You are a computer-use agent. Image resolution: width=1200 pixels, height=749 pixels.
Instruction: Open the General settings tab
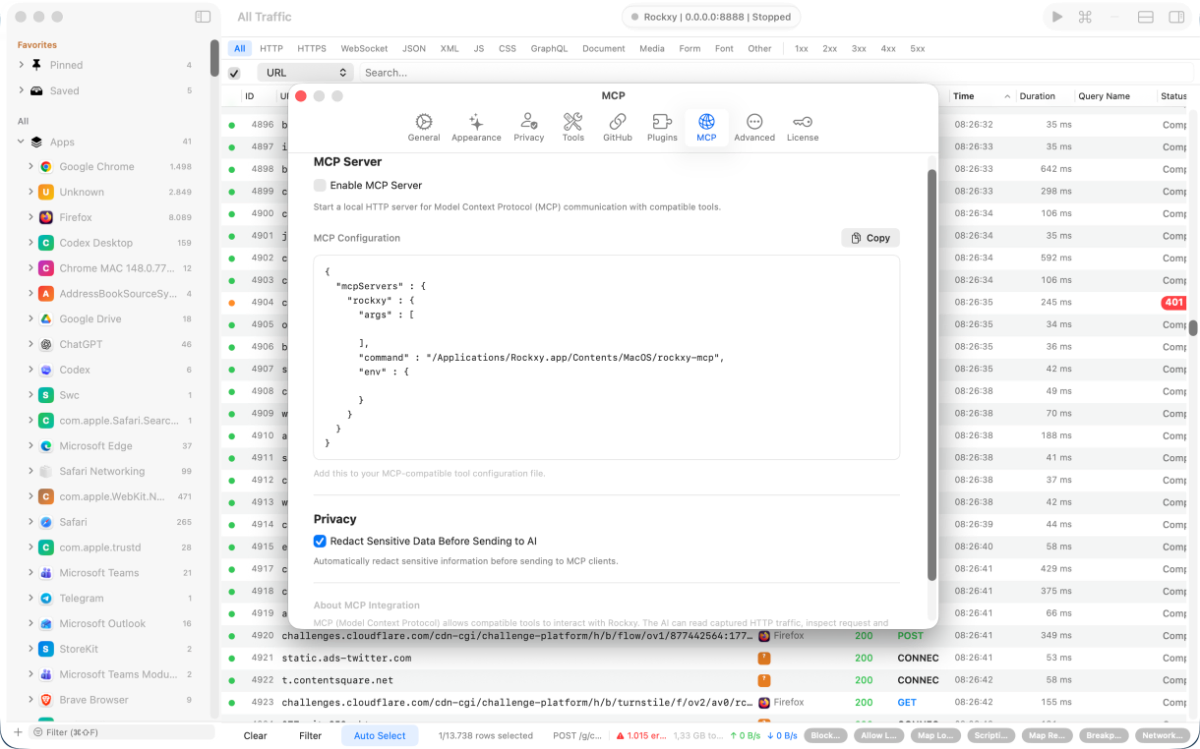pyautogui.click(x=424, y=127)
